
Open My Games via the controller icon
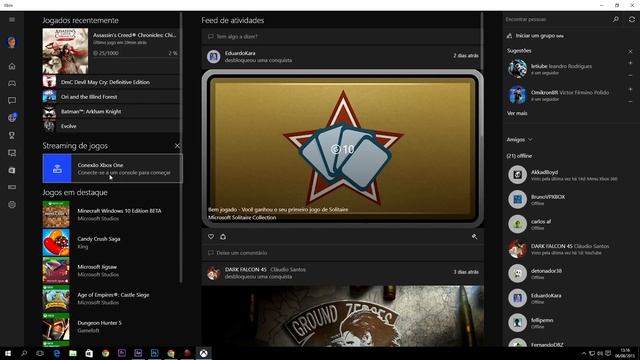point(12,83)
